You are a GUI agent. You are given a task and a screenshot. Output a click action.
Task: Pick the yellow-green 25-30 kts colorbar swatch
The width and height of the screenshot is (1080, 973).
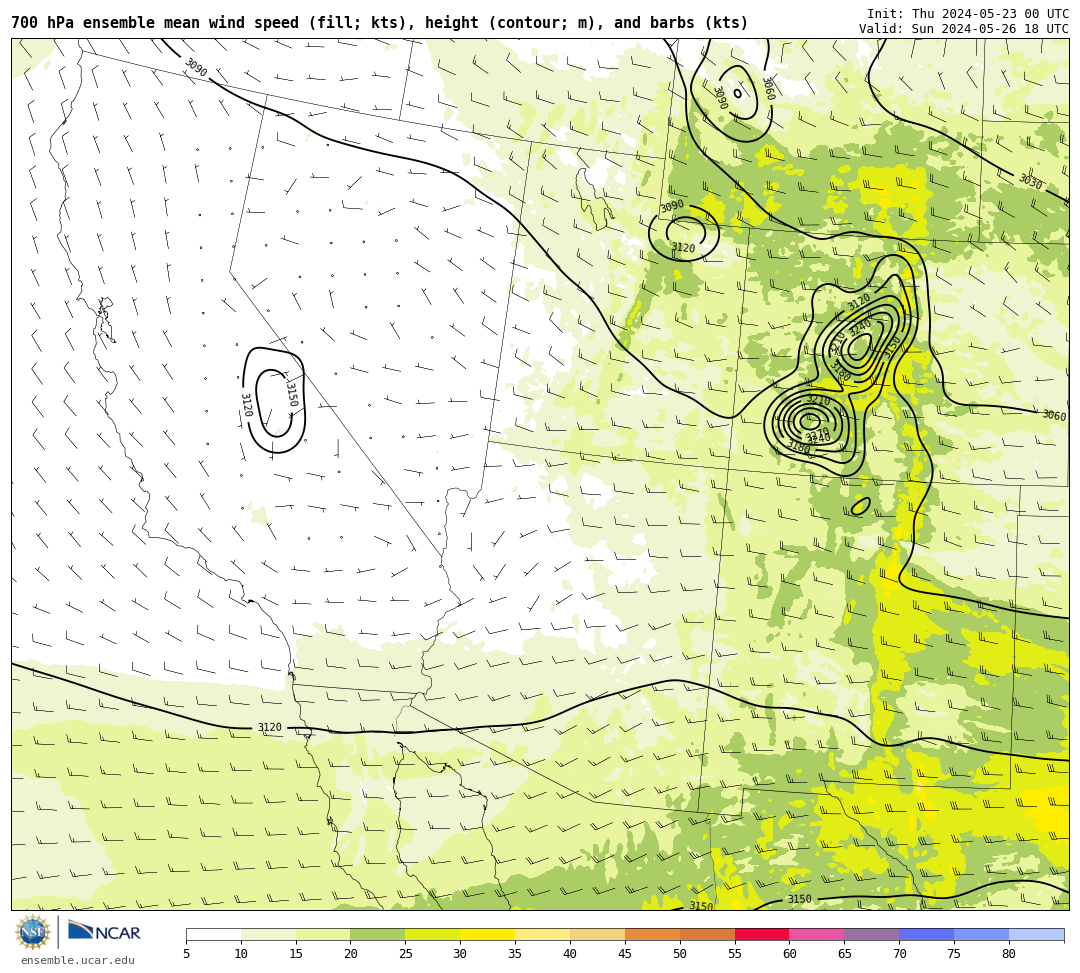point(433,934)
